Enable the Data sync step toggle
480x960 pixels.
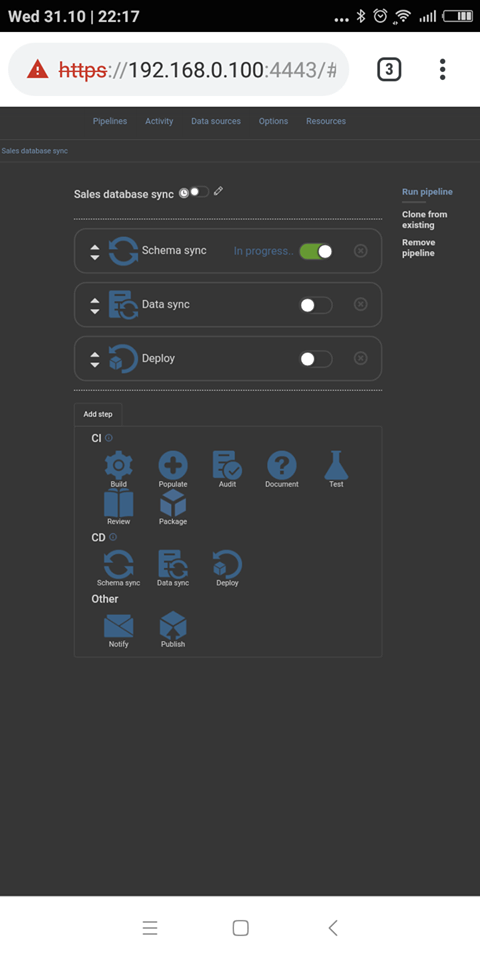316,305
